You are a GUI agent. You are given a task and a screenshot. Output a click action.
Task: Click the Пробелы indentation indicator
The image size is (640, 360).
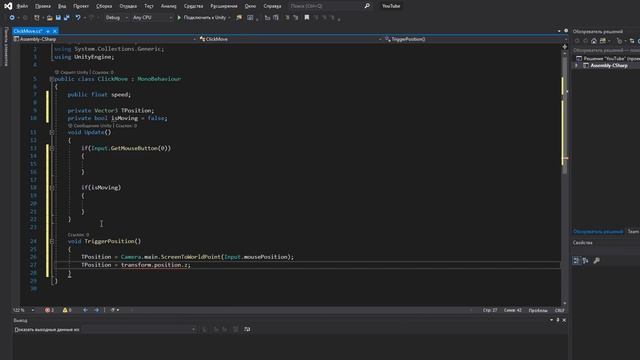click(538, 310)
